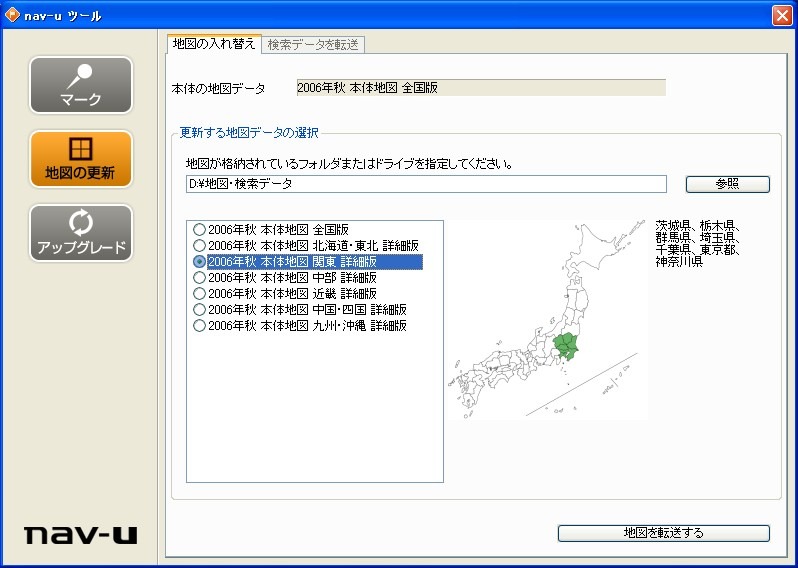
Task: Open the アップグレード section
Action: (81, 233)
